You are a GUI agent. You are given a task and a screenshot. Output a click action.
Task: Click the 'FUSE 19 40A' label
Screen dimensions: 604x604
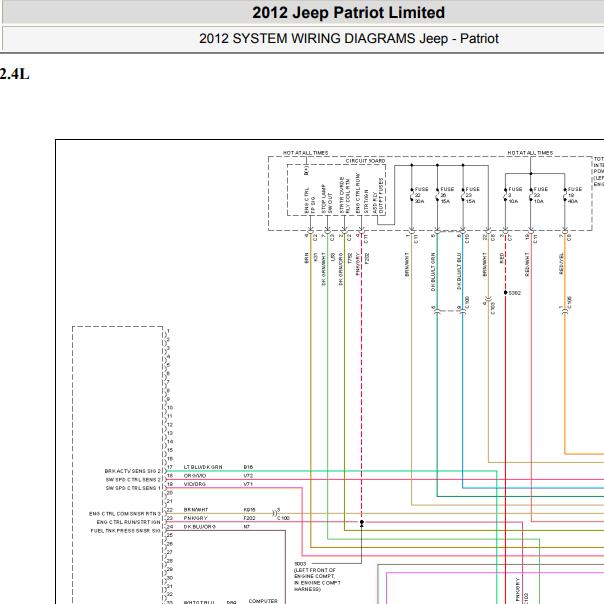click(574, 195)
